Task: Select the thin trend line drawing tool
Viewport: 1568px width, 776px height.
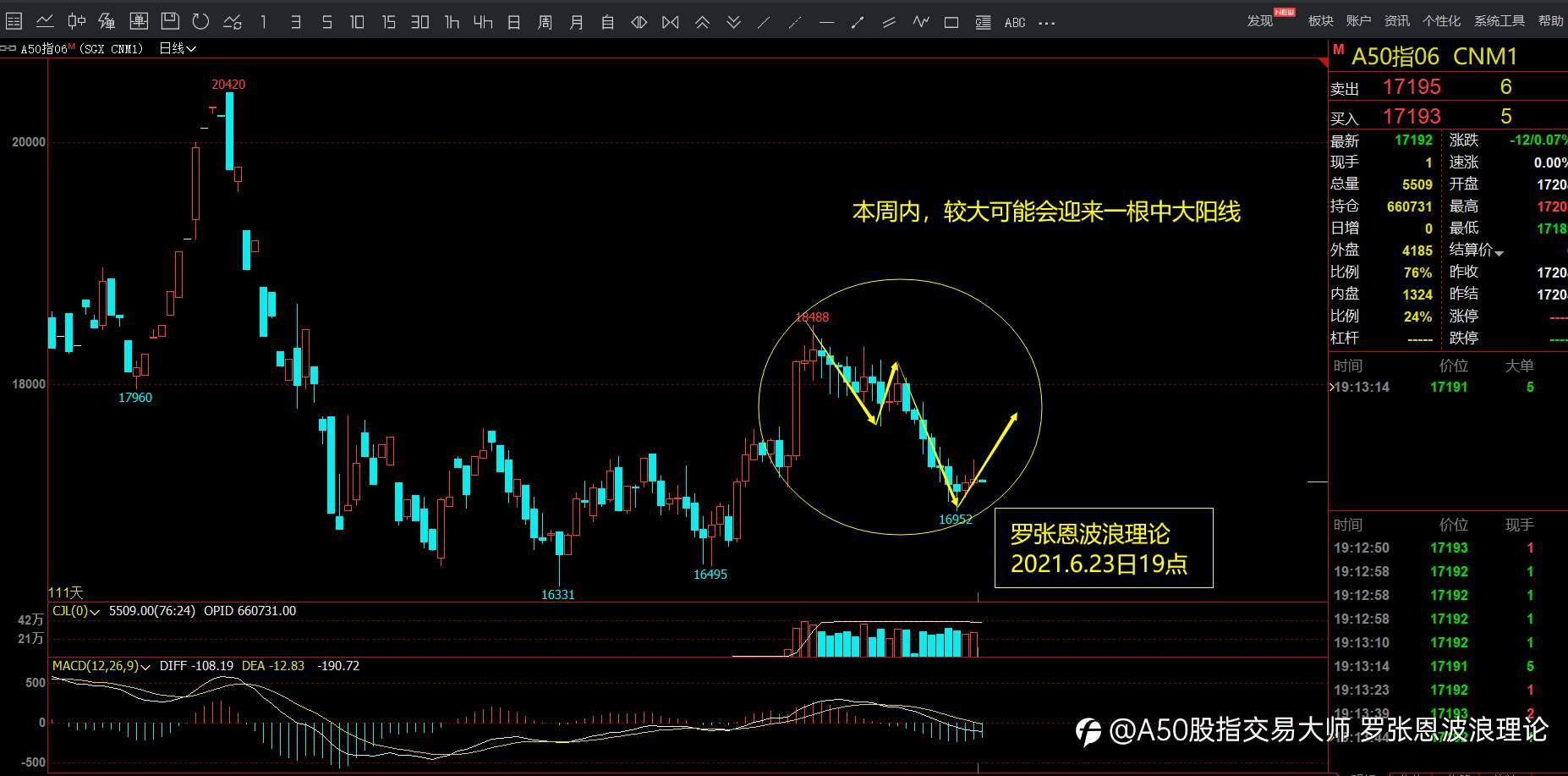Action: click(764, 22)
